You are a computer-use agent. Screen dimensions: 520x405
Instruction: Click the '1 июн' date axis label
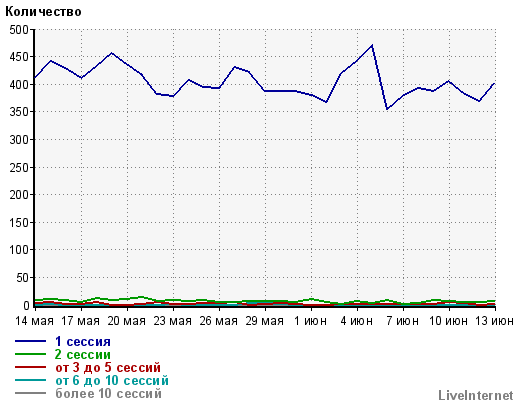pyautogui.click(x=310, y=321)
